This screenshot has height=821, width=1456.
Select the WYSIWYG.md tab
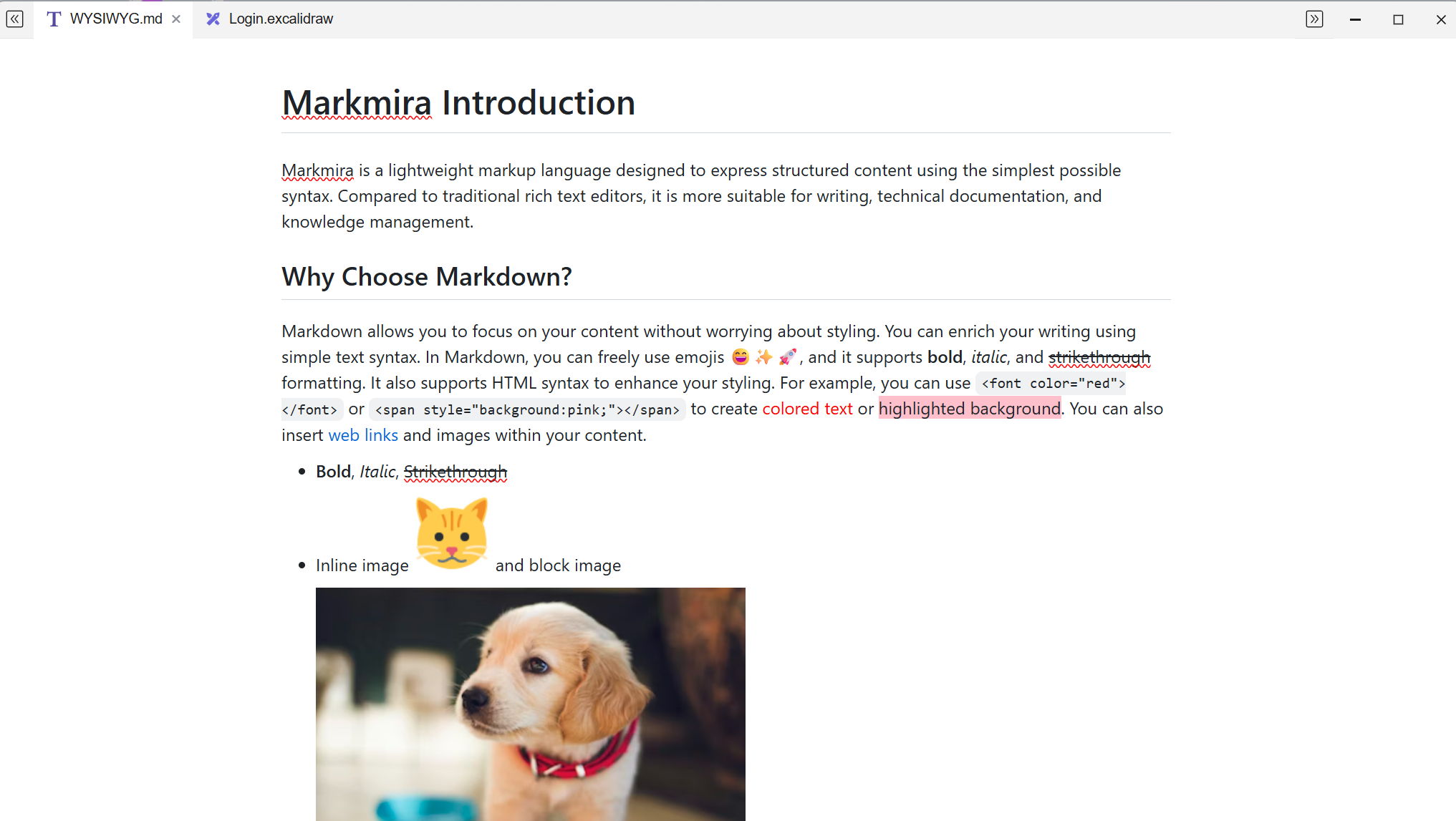pos(115,19)
